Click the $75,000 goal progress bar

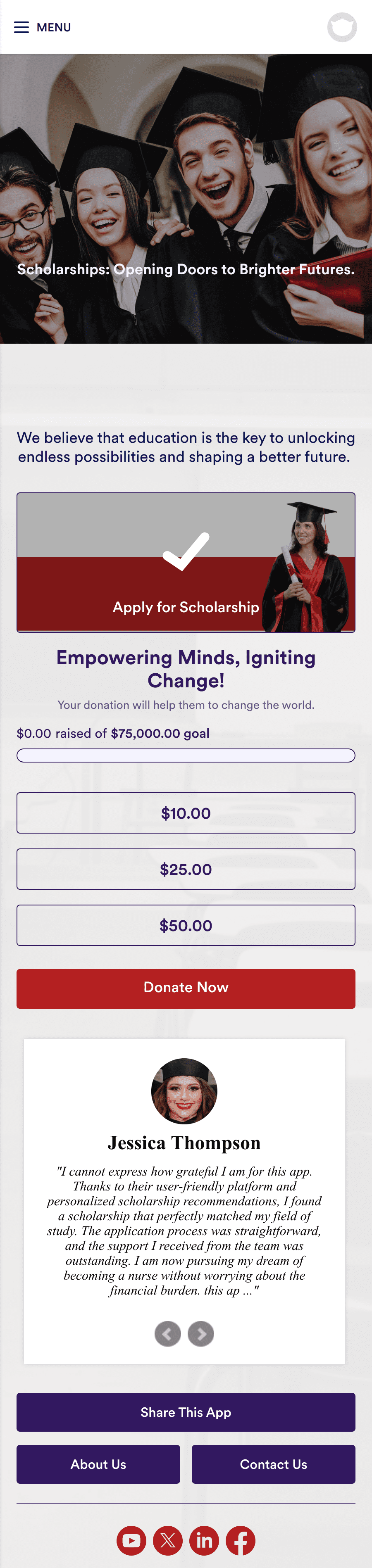click(x=186, y=755)
